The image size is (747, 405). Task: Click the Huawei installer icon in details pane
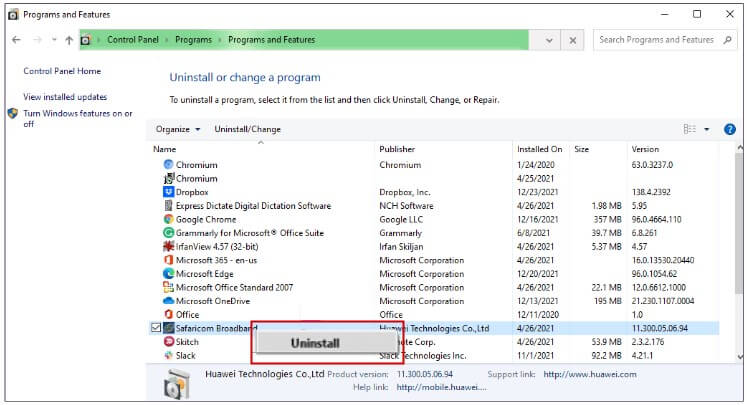click(176, 384)
